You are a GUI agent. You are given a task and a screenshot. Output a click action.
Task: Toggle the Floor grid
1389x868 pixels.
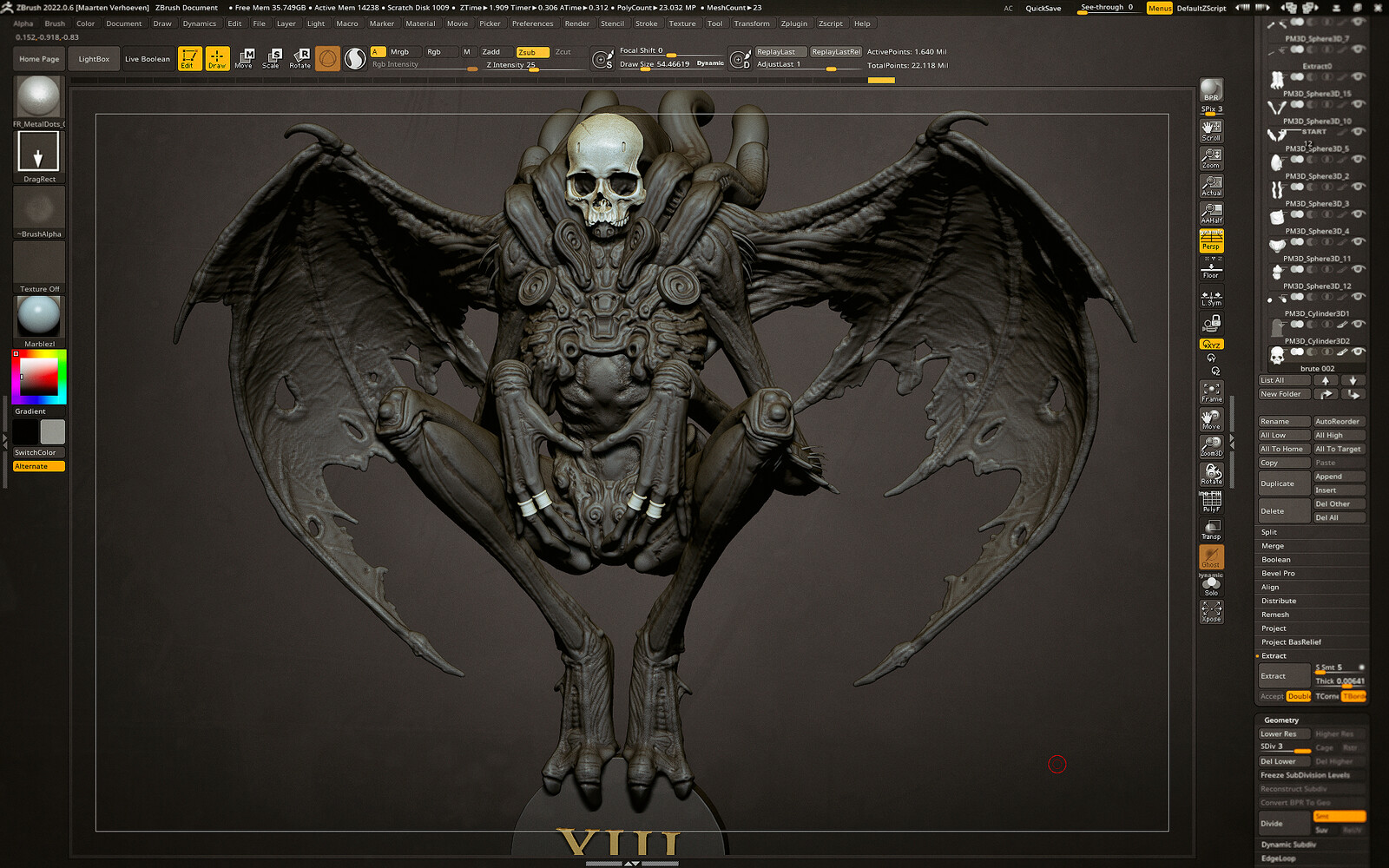tap(1211, 269)
